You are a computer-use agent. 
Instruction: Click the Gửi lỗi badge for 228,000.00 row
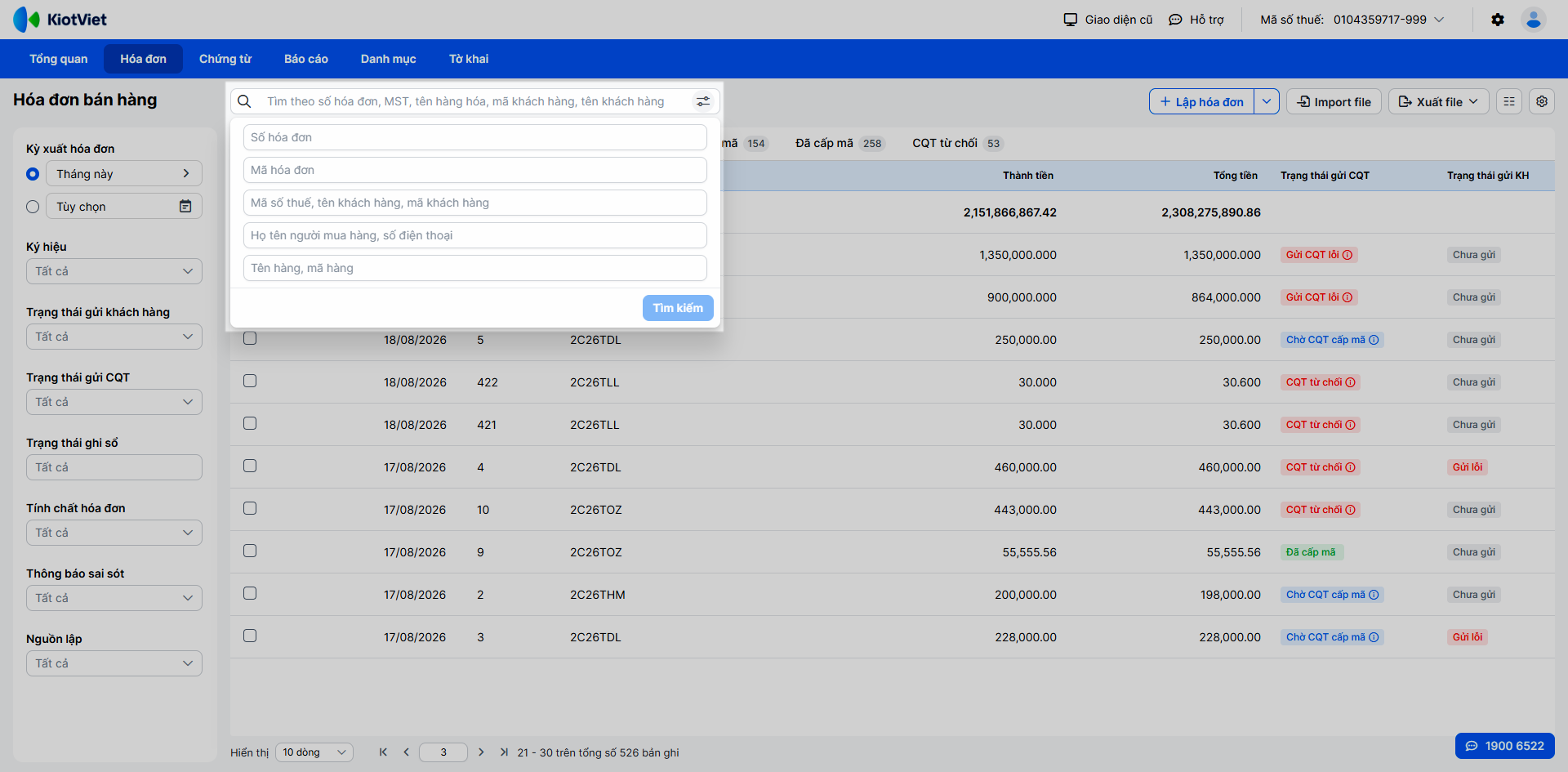(x=1468, y=637)
